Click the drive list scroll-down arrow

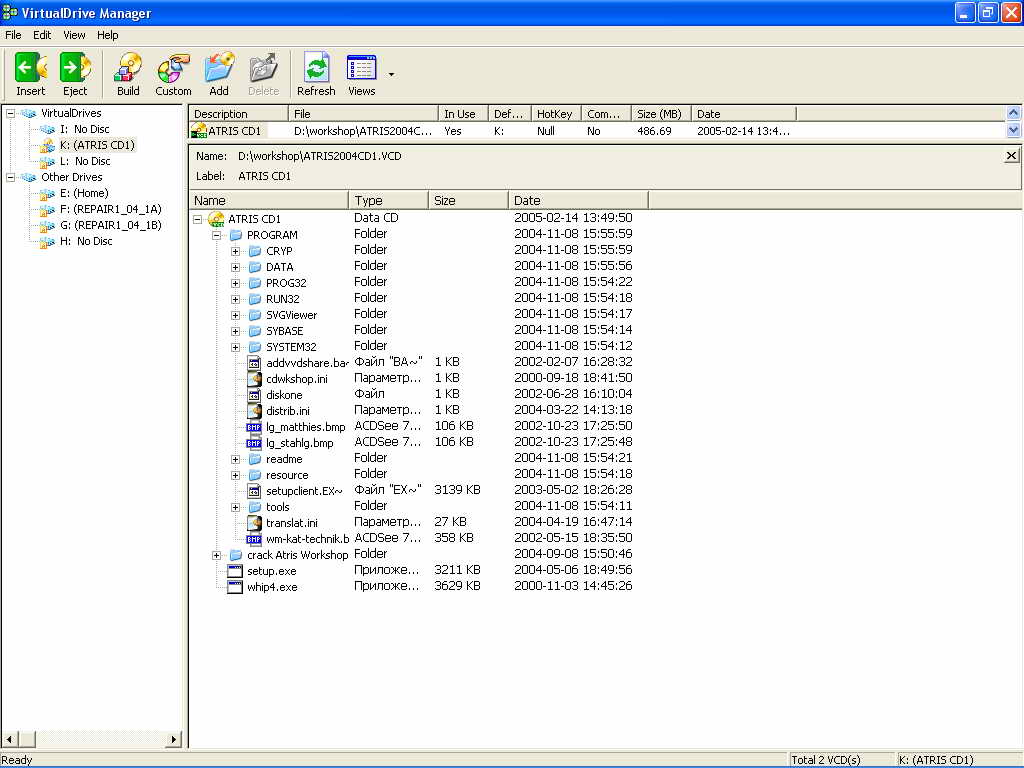[x=1013, y=131]
